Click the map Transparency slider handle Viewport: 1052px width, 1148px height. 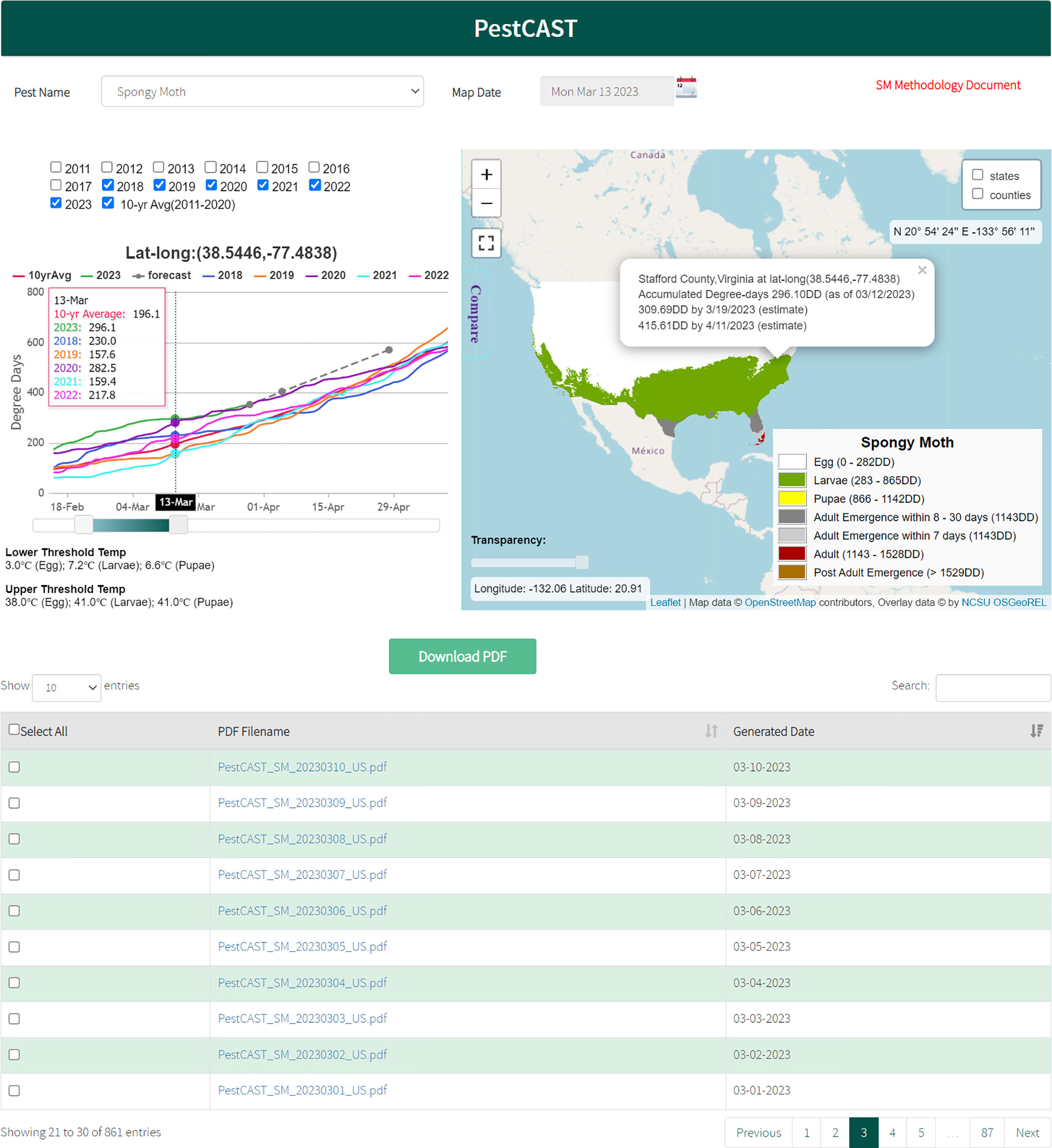pyautogui.click(x=582, y=563)
